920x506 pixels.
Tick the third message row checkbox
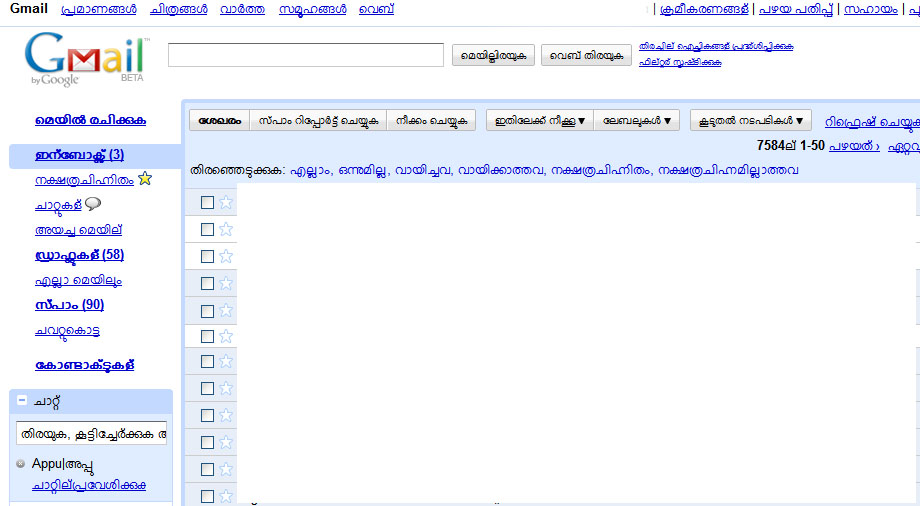click(x=207, y=257)
